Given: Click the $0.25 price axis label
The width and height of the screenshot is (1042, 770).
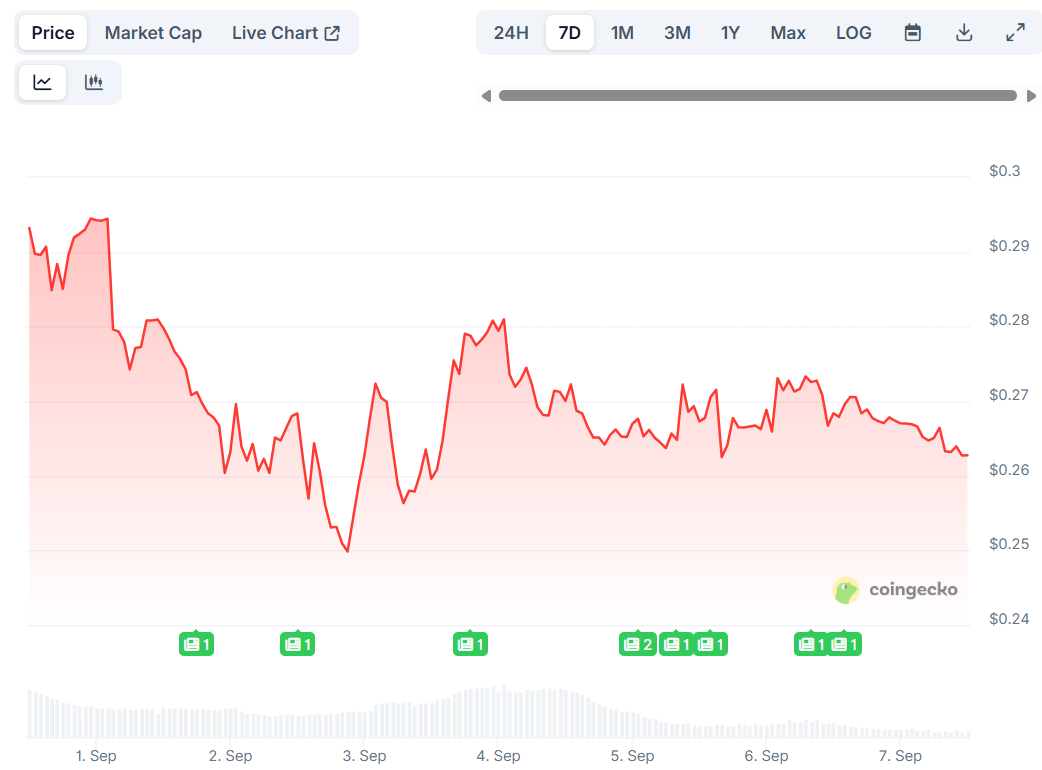Looking at the screenshot, I should tap(1009, 543).
